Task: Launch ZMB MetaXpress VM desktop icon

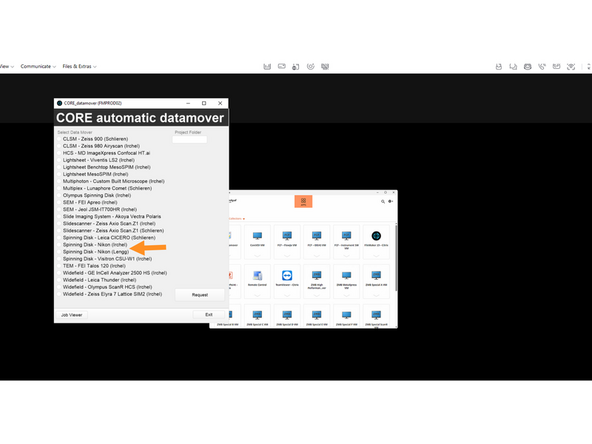Action: (x=346, y=275)
